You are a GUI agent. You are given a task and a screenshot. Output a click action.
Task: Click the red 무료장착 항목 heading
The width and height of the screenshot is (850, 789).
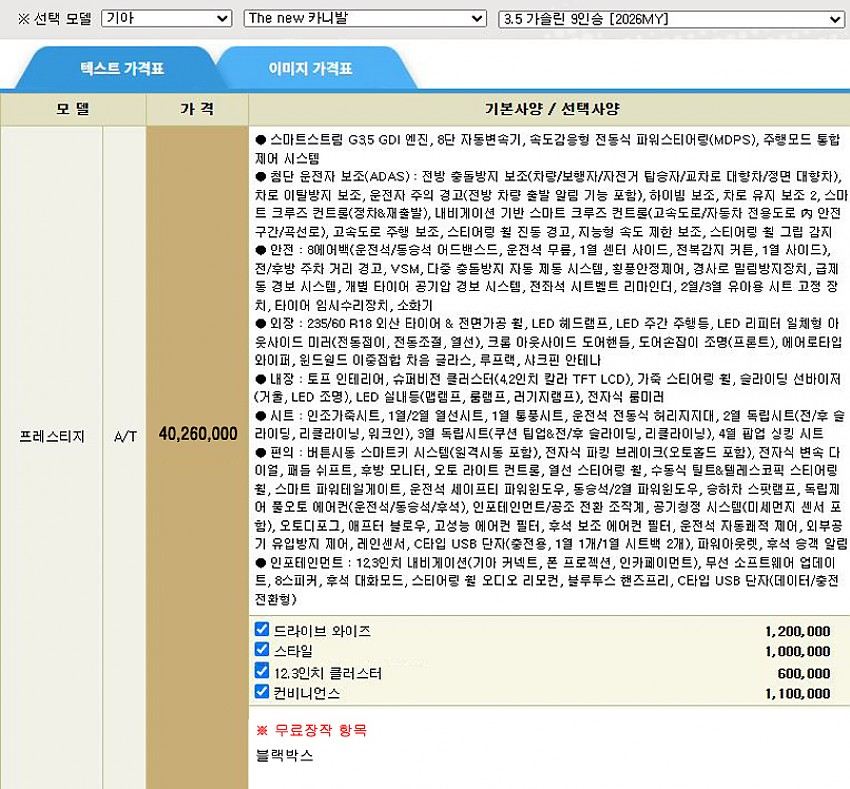point(311,730)
